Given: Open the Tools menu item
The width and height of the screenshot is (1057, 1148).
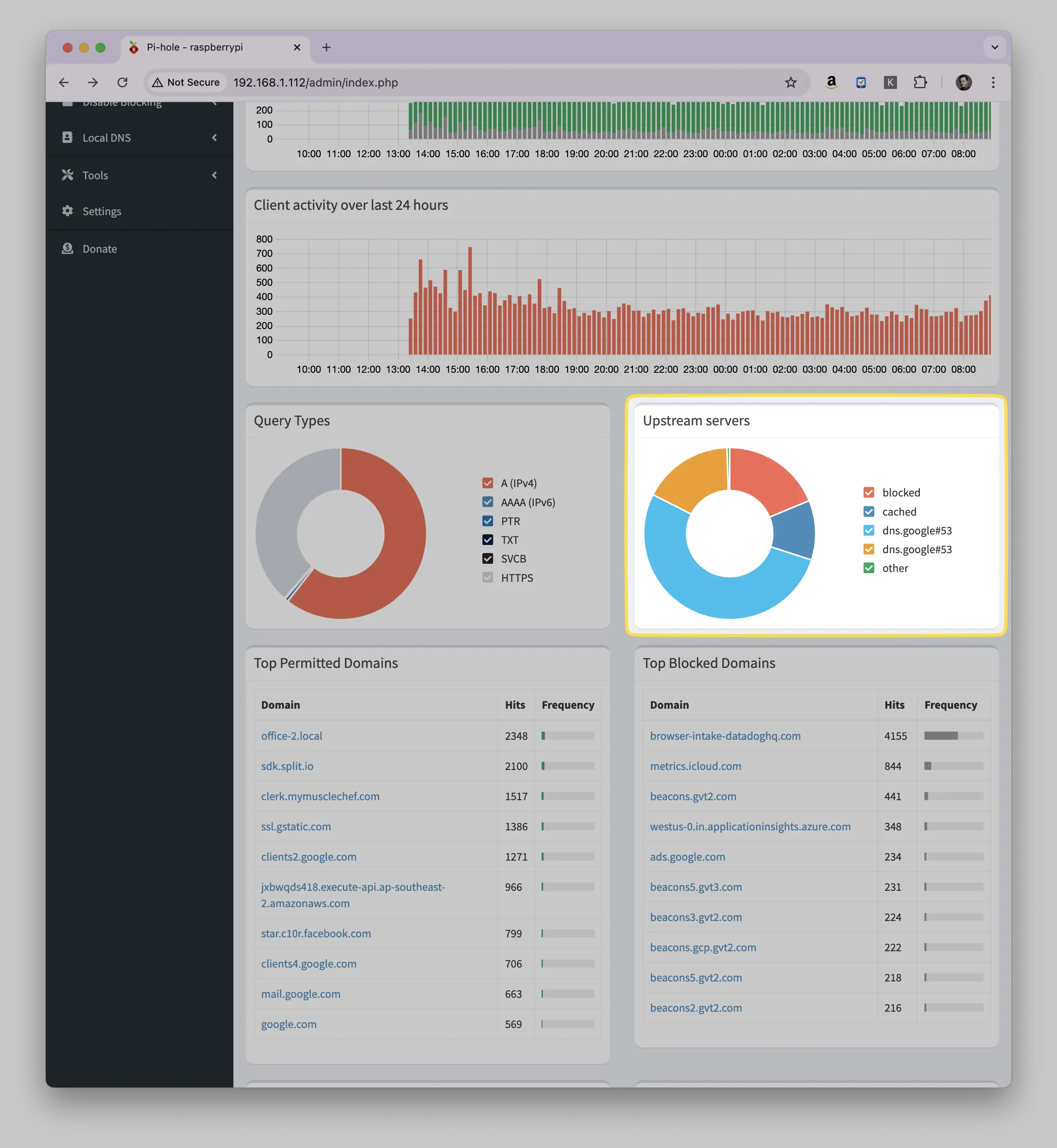Looking at the screenshot, I should [140, 175].
